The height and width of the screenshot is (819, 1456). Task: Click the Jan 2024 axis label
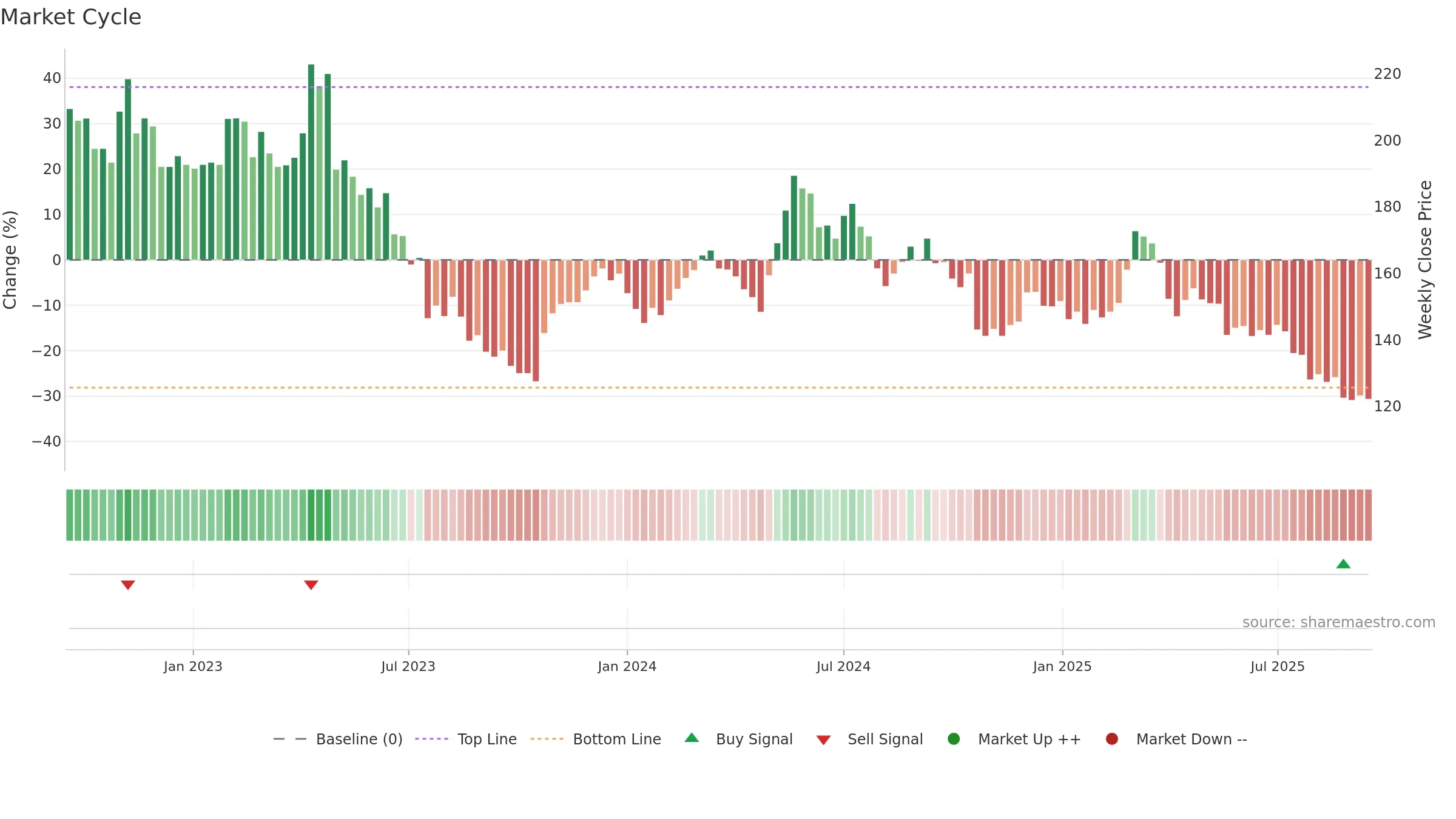pos(627,667)
